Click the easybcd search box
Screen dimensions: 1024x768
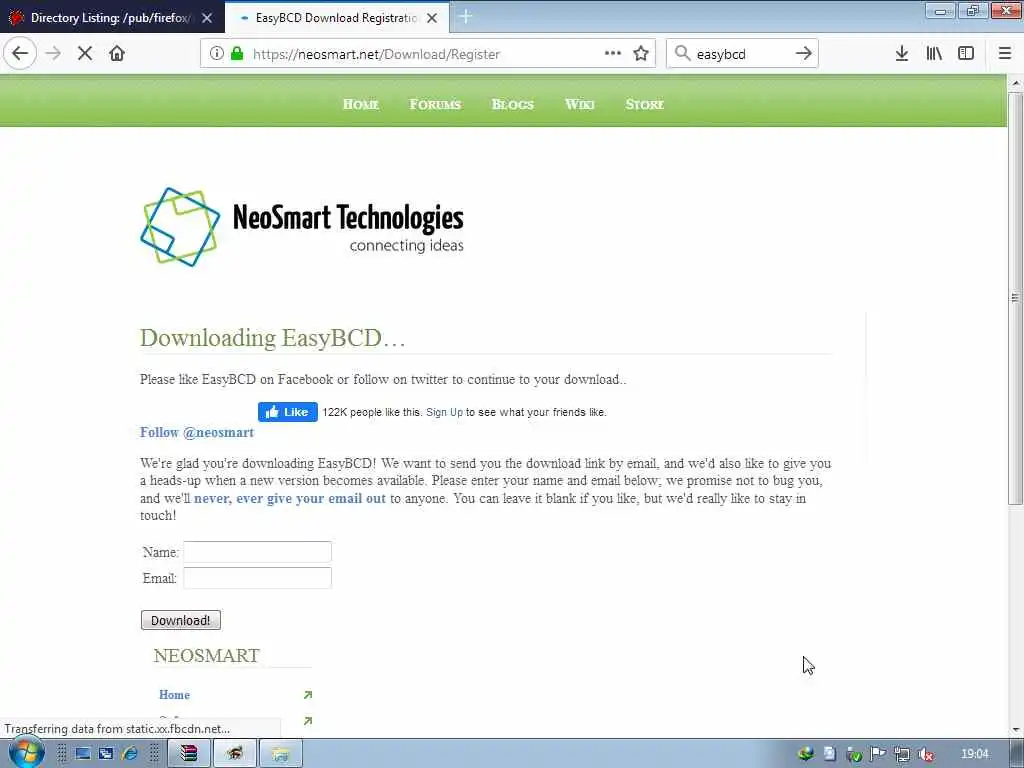tap(741, 54)
